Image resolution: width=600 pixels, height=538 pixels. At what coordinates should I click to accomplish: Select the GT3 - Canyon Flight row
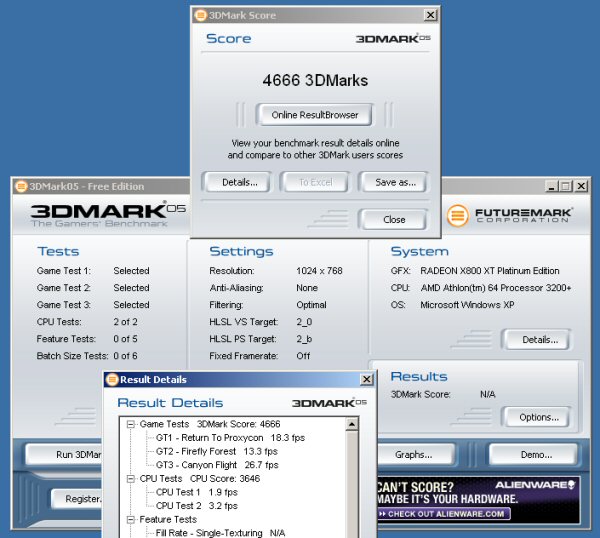pos(217,465)
